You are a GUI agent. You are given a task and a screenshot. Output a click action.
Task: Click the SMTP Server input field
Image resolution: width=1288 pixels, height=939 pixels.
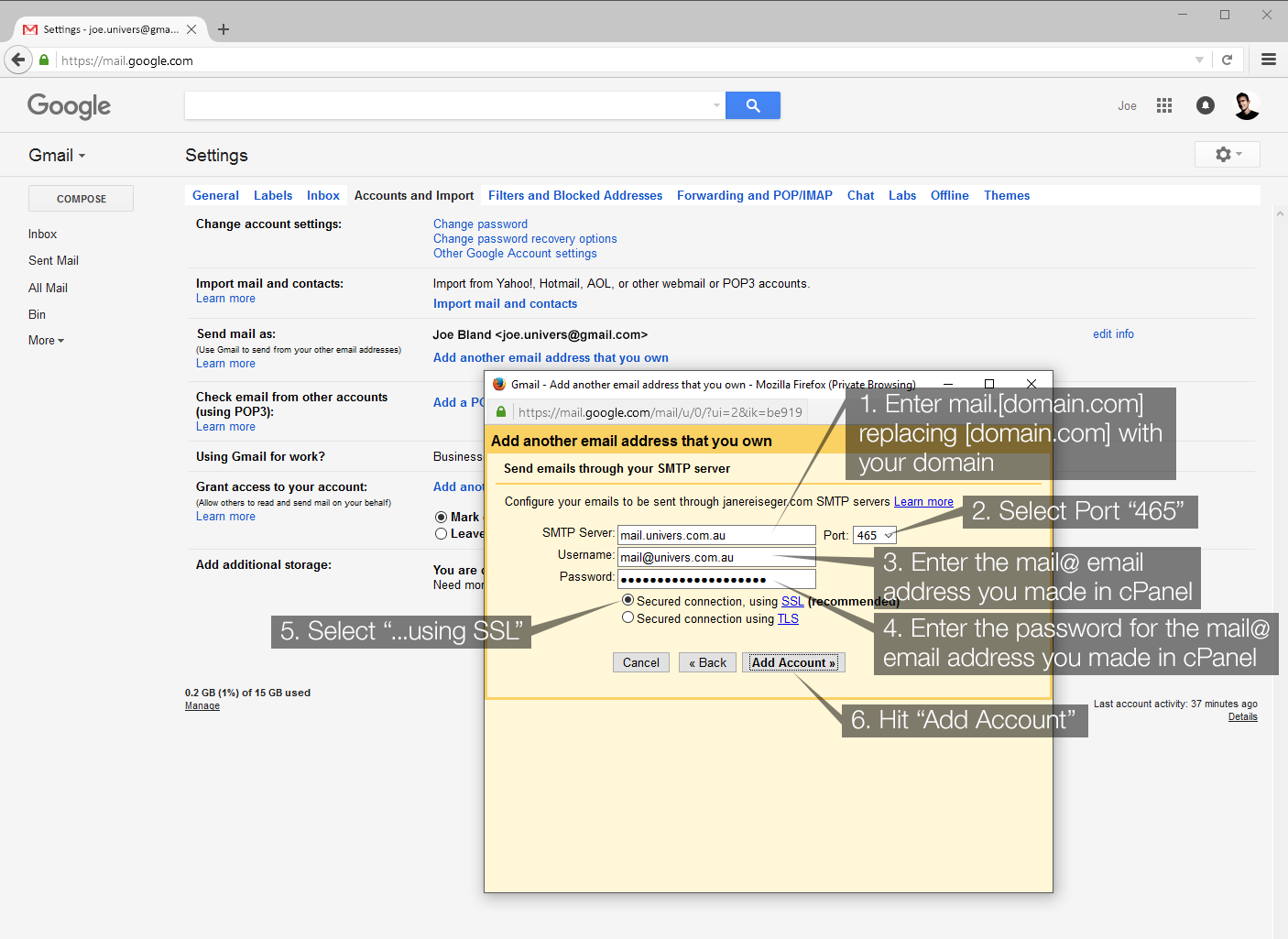point(716,535)
